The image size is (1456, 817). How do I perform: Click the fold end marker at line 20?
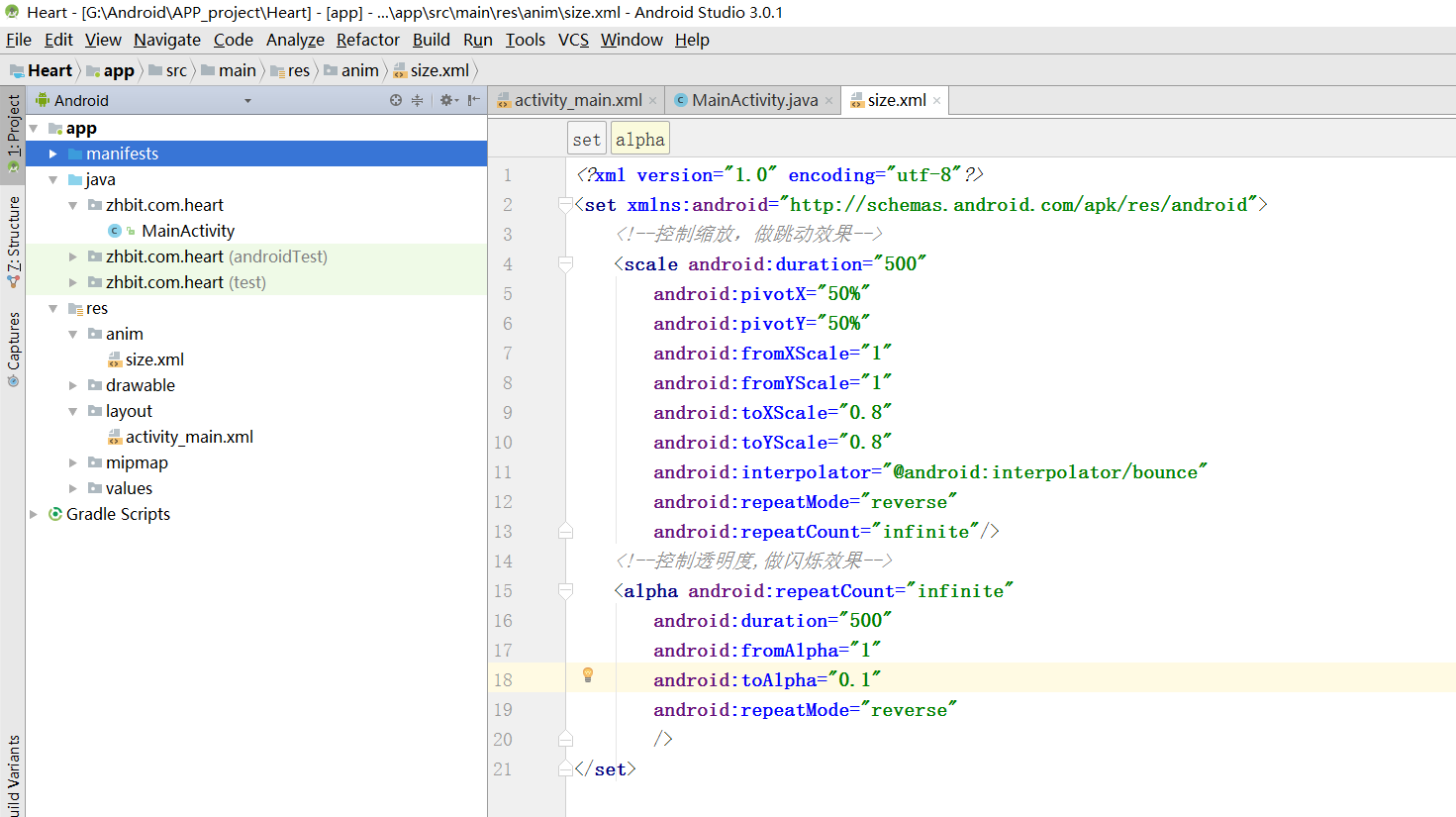[x=566, y=739]
